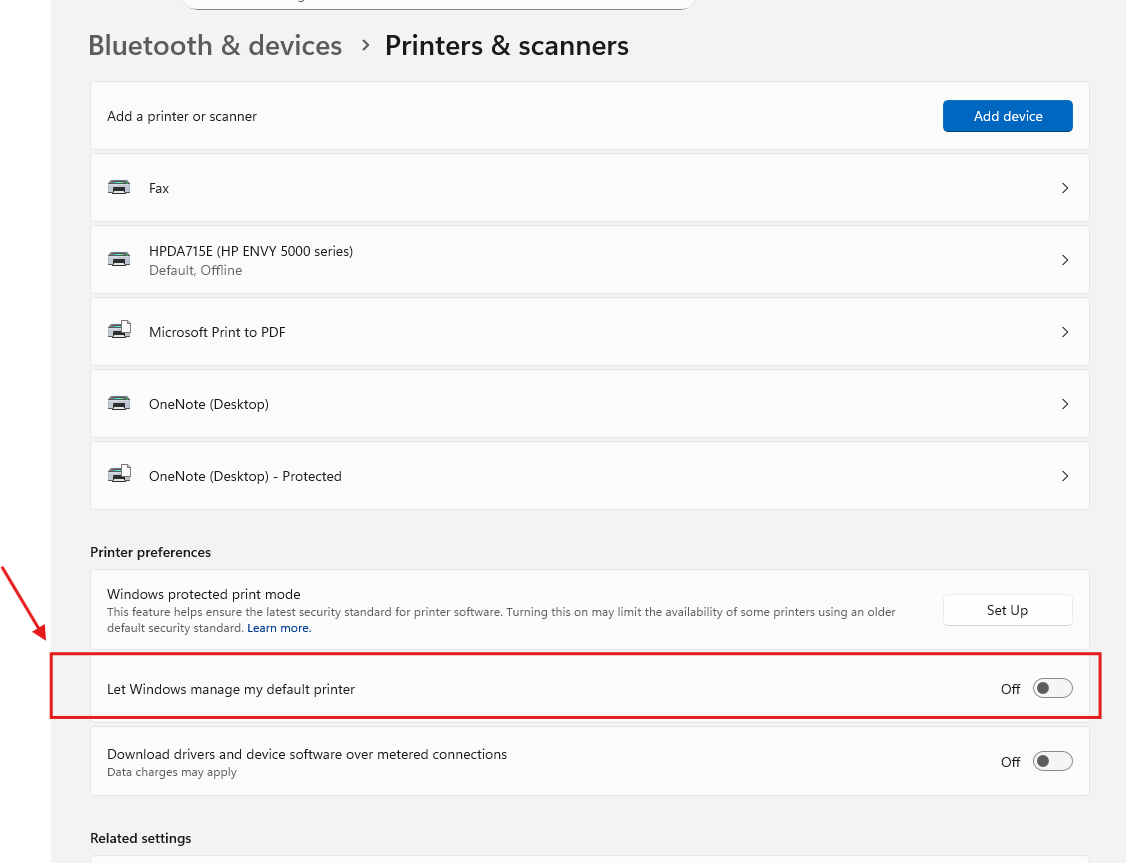Go back to Bluetooth & devices breadcrumb

(x=215, y=46)
